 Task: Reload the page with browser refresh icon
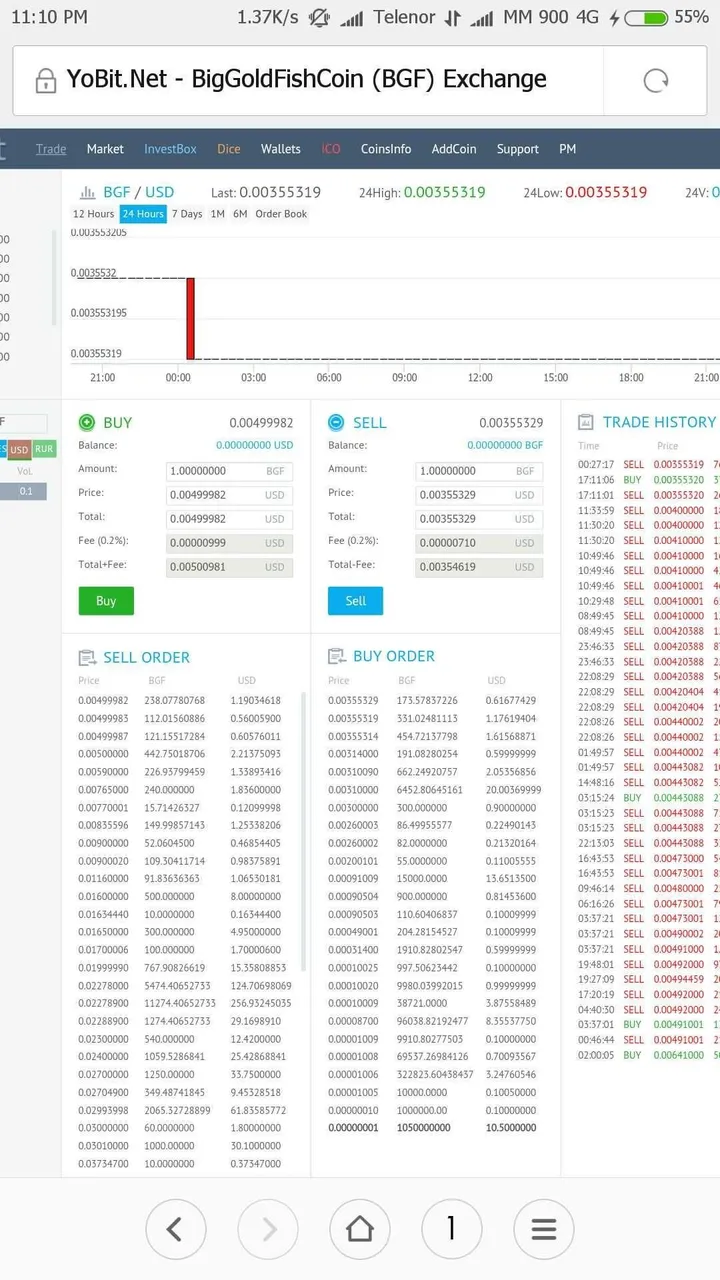click(x=656, y=80)
